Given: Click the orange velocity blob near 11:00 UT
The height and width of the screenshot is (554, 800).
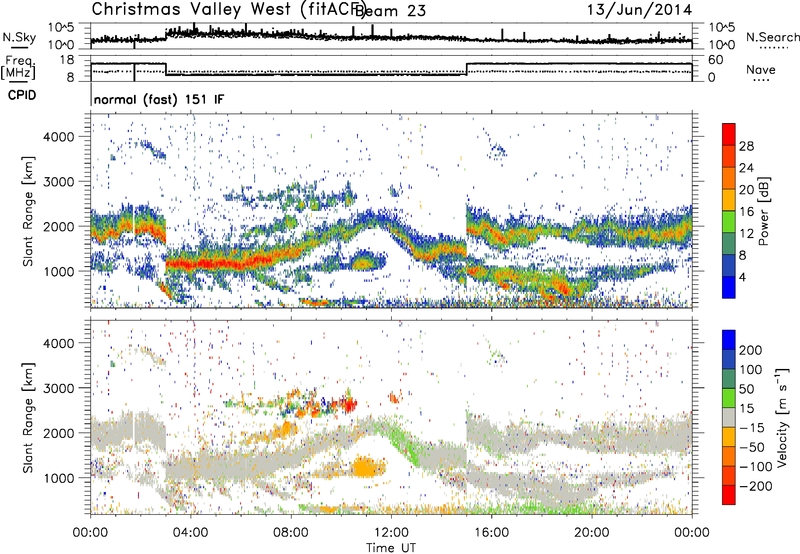Looking at the screenshot, I should pyautogui.click(x=365, y=467).
